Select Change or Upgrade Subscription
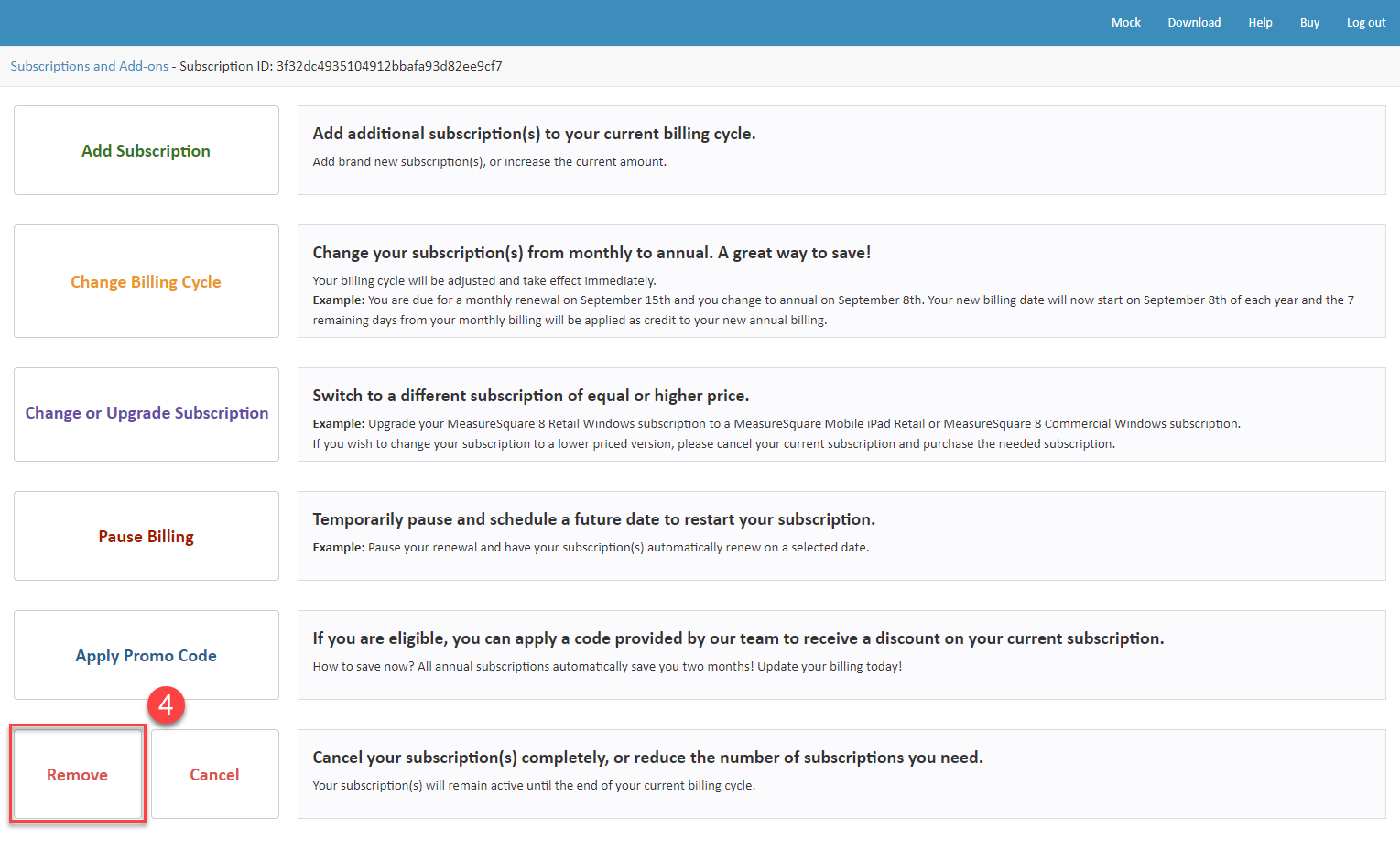The height and width of the screenshot is (851, 1400). (147, 414)
